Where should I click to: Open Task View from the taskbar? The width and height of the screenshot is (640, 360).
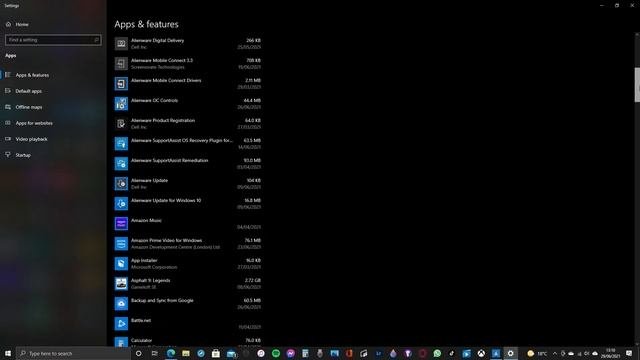tap(154, 353)
